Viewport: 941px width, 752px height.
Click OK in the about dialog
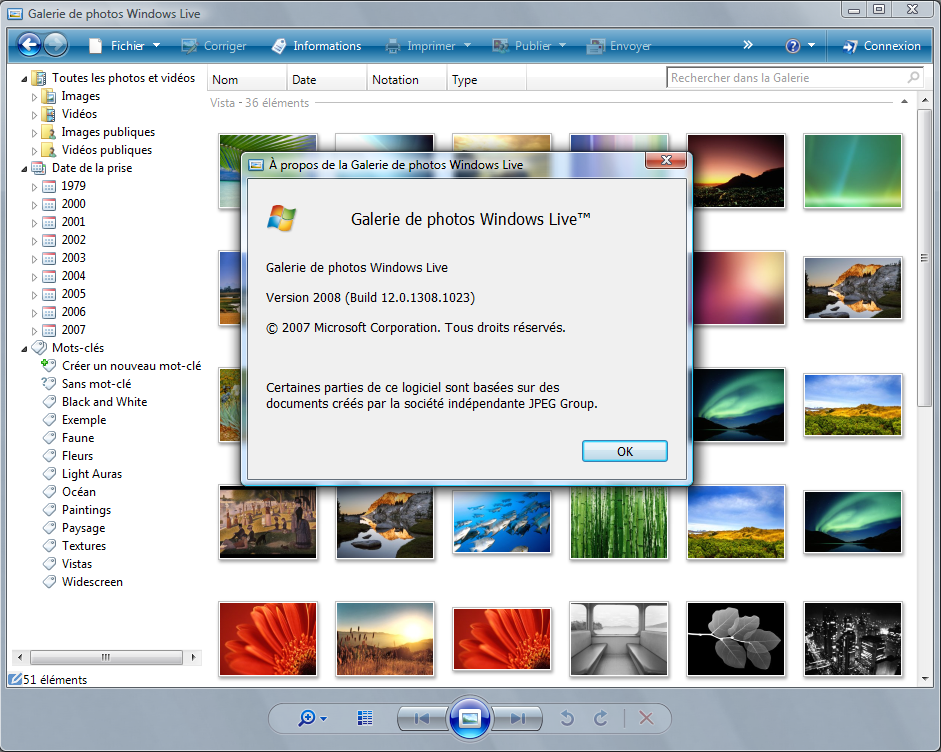[624, 451]
